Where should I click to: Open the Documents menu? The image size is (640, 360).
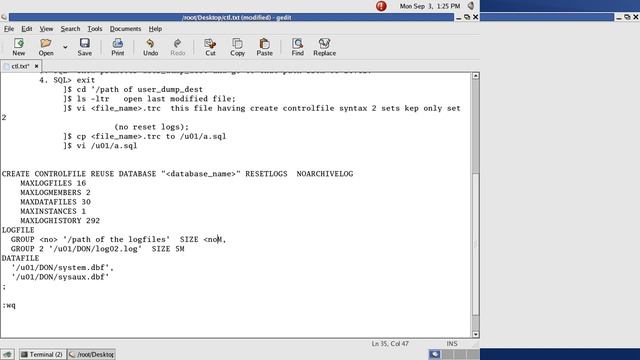(125, 29)
